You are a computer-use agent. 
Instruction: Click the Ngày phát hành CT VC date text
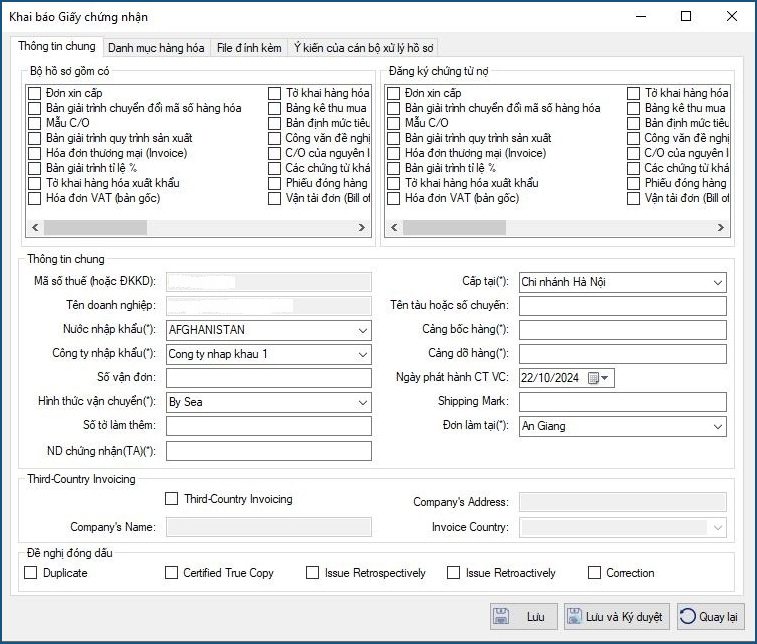(x=550, y=378)
